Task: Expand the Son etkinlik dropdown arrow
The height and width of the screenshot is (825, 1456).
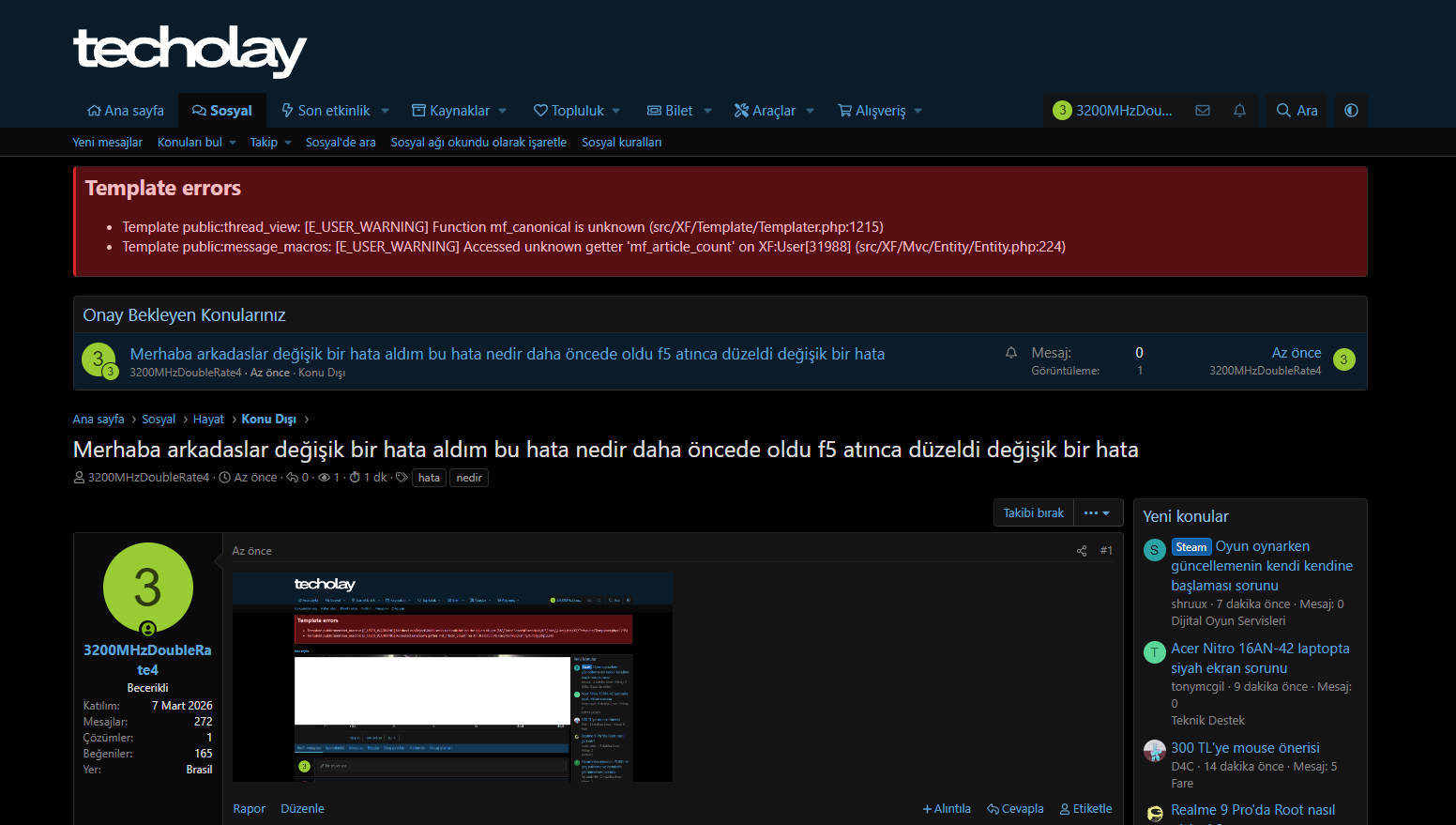Action: [385, 111]
